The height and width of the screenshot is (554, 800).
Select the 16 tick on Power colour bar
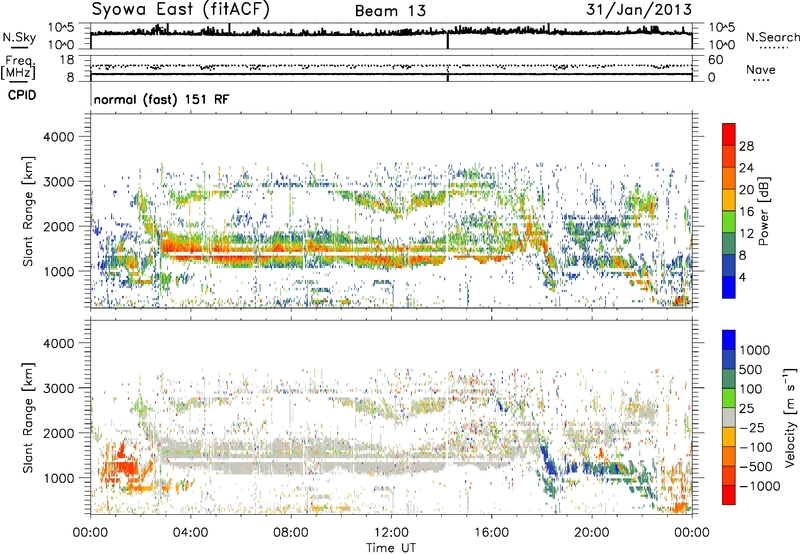(x=746, y=212)
